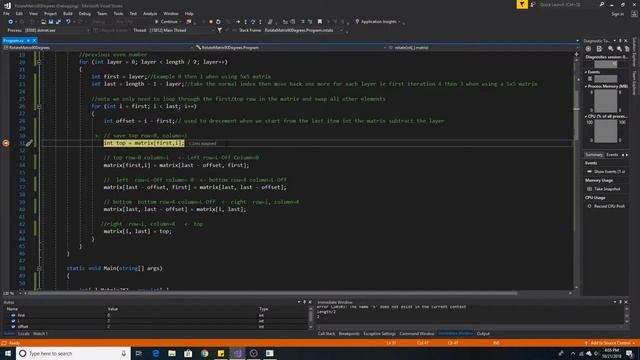Collapse the Process Memory graph section
This screenshot has width=640, height=360.
[587, 87]
